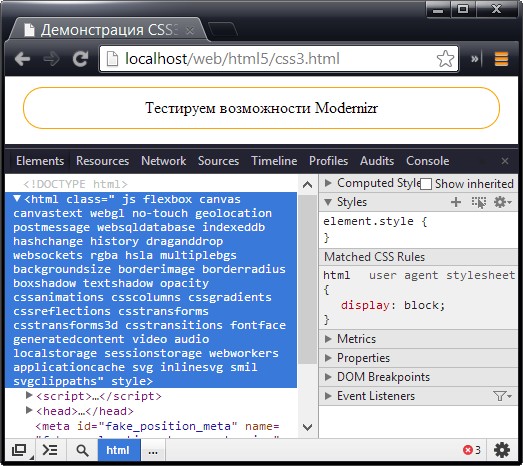
Task: Open the Profiles tab
Action: [x=329, y=161]
